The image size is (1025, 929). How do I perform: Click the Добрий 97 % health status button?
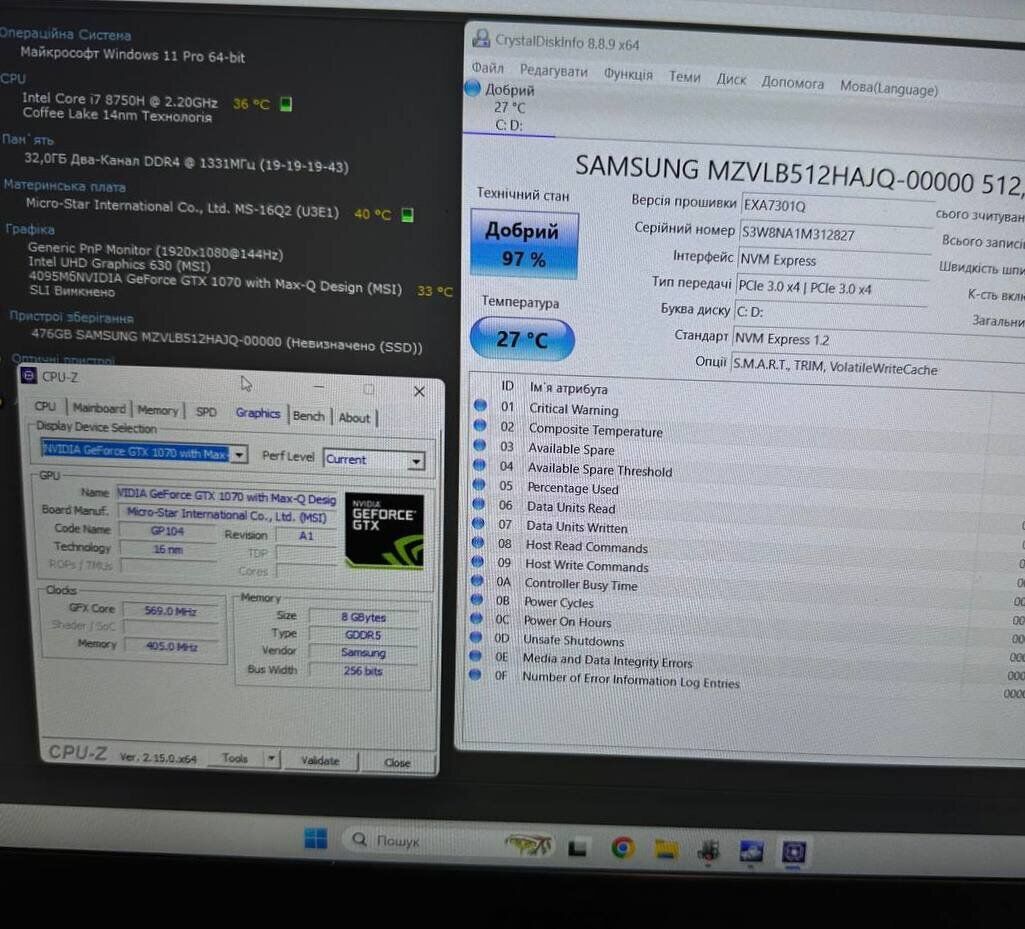pos(524,243)
